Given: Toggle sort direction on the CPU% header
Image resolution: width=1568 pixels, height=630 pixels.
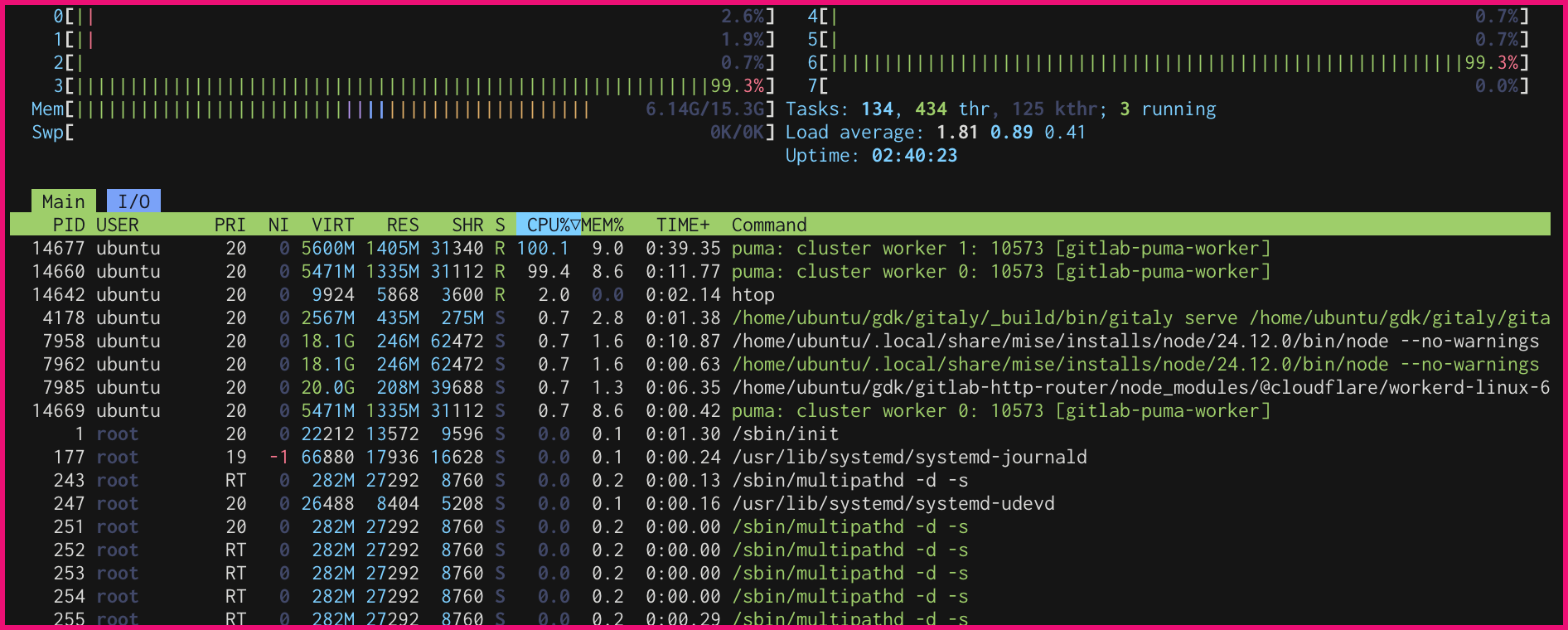Looking at the screenshot, I should click(549, 225).
